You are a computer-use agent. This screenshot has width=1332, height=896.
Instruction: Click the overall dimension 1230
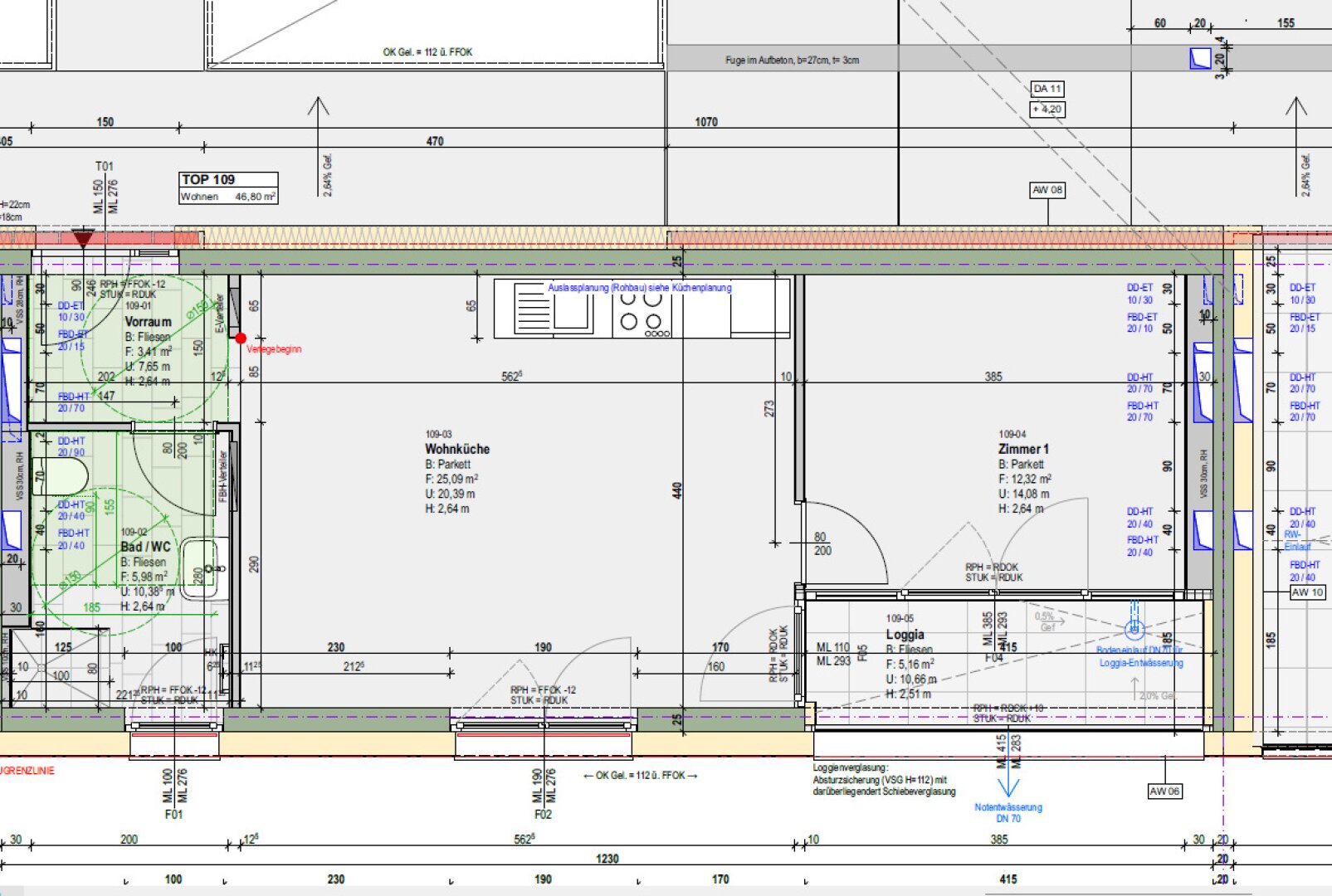tap(607, 859)
